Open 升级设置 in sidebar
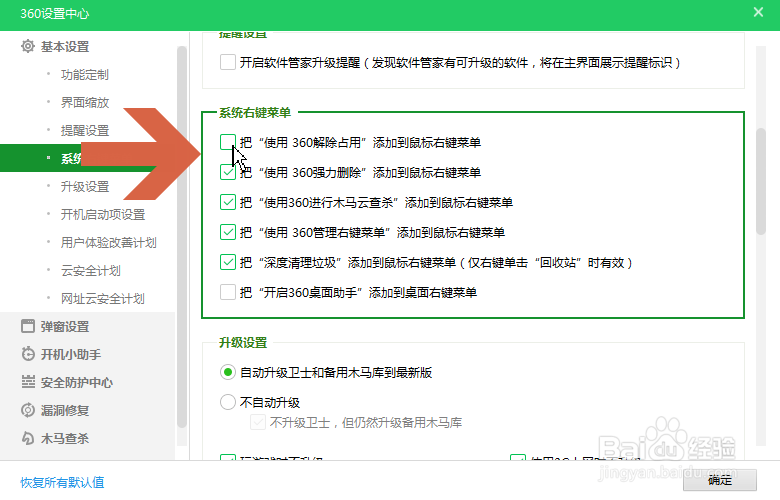 (x=85, y=187)
